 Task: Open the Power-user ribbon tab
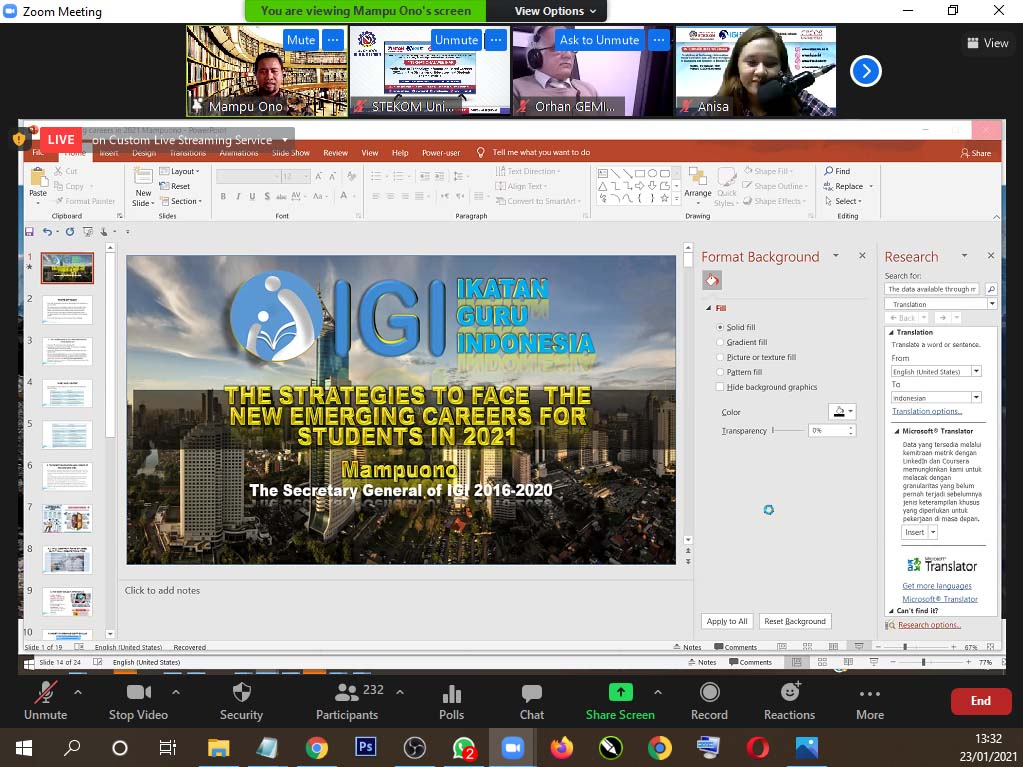click(441, 153)
